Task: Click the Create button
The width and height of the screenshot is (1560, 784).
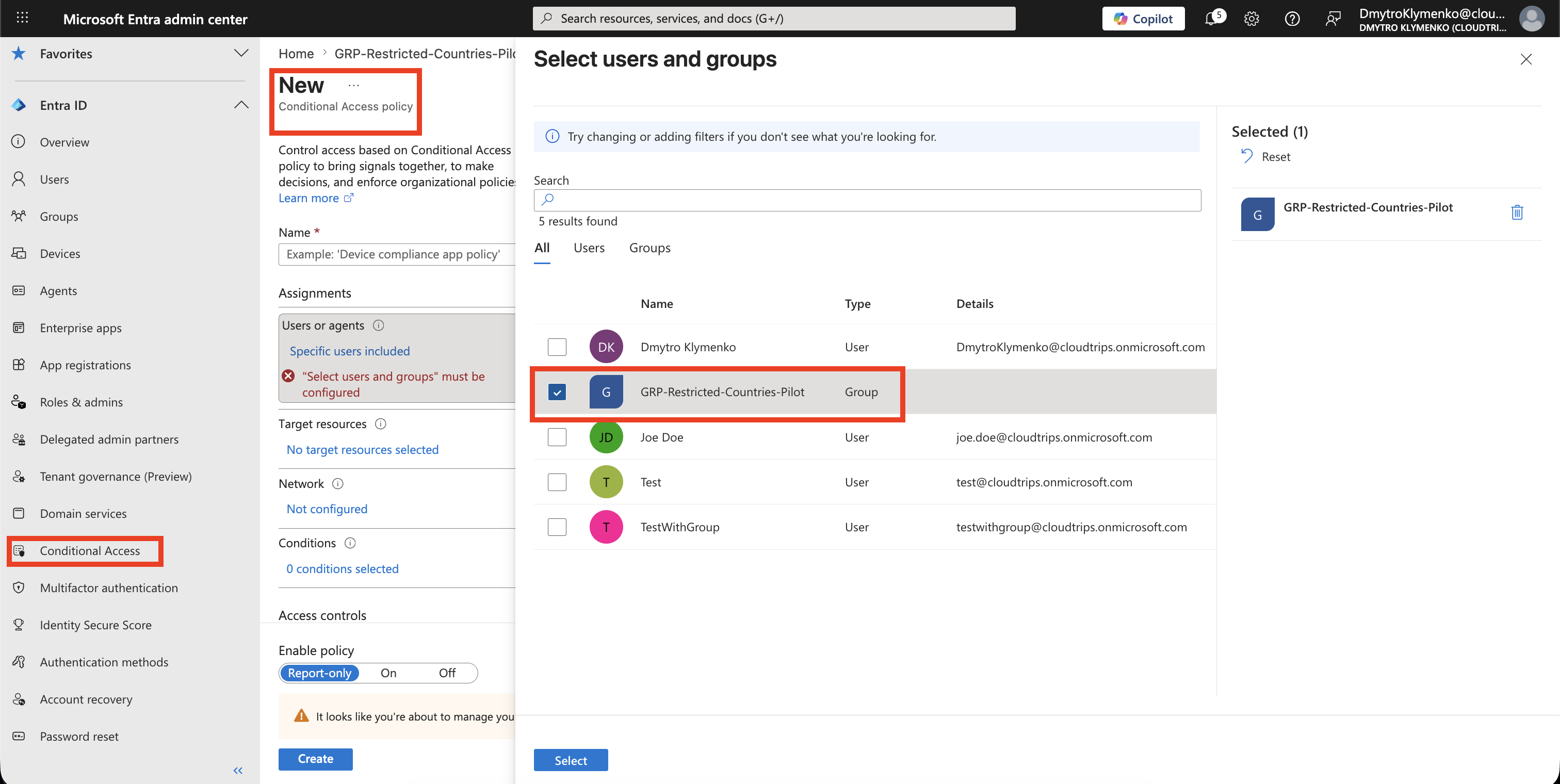Action: point(316,759)
